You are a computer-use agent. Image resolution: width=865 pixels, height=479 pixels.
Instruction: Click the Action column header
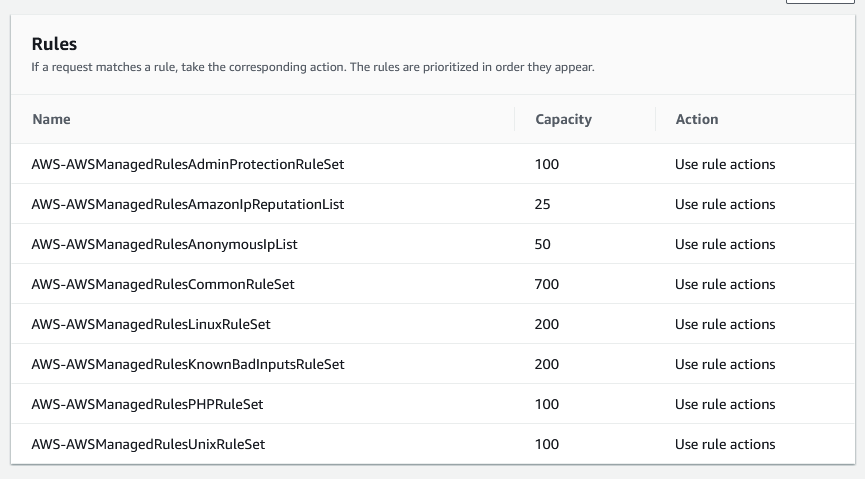tap(696, 119)
